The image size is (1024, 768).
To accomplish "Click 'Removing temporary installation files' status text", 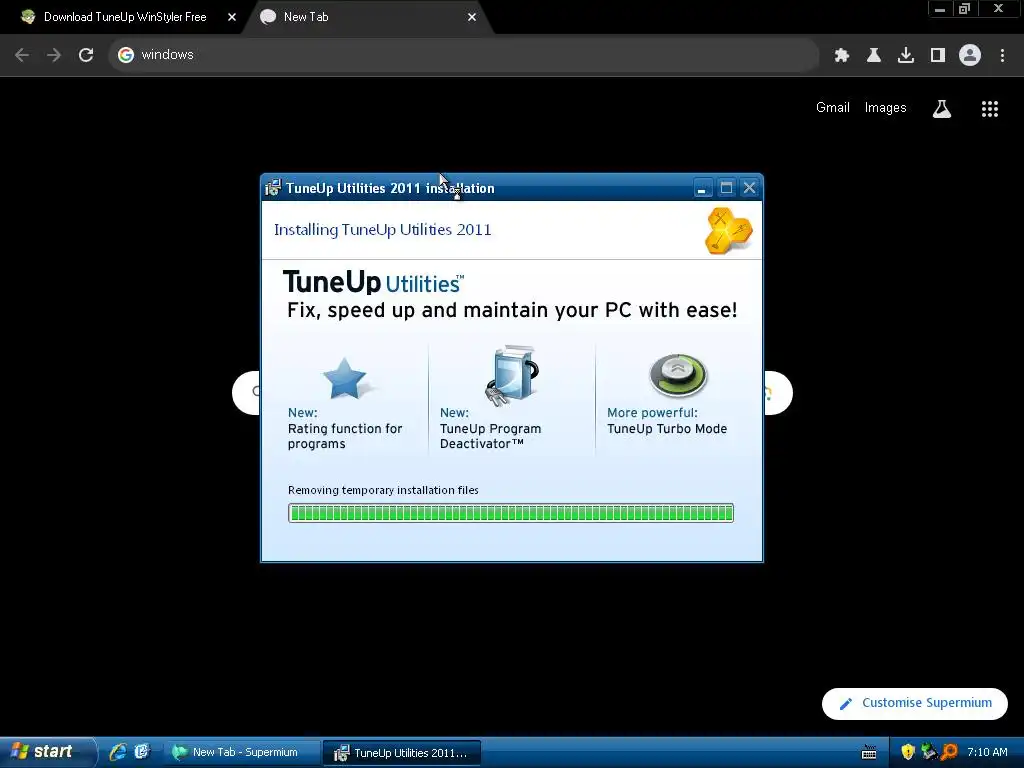I will tap(383, 490).
